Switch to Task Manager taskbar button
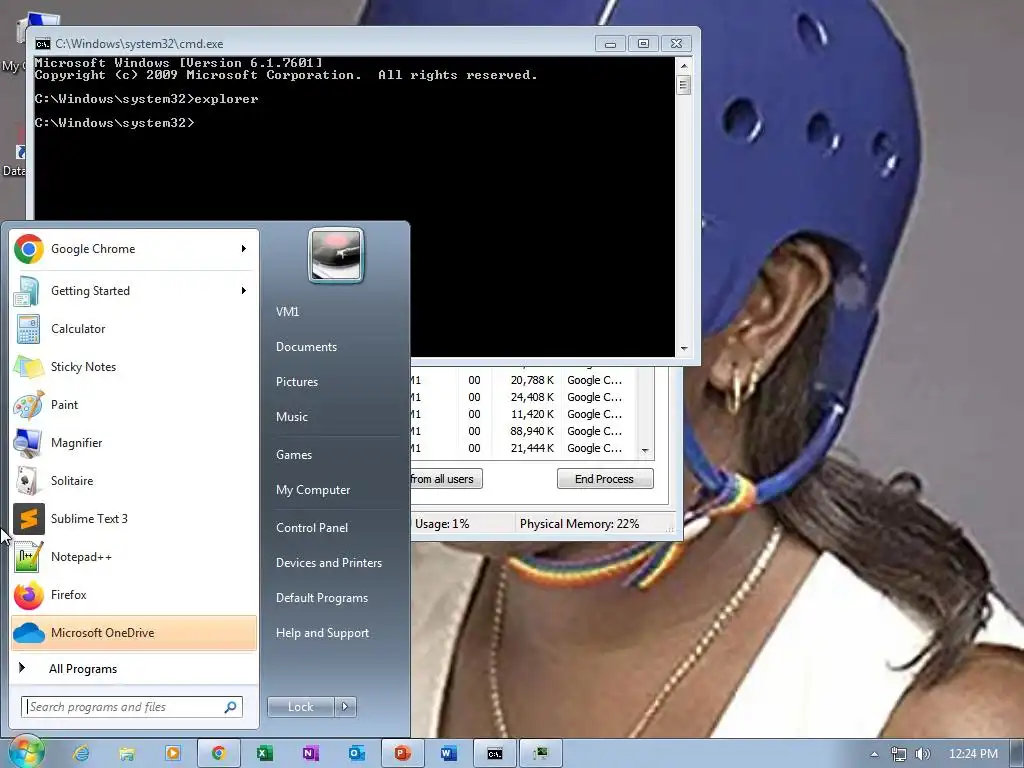 [540, 753]
